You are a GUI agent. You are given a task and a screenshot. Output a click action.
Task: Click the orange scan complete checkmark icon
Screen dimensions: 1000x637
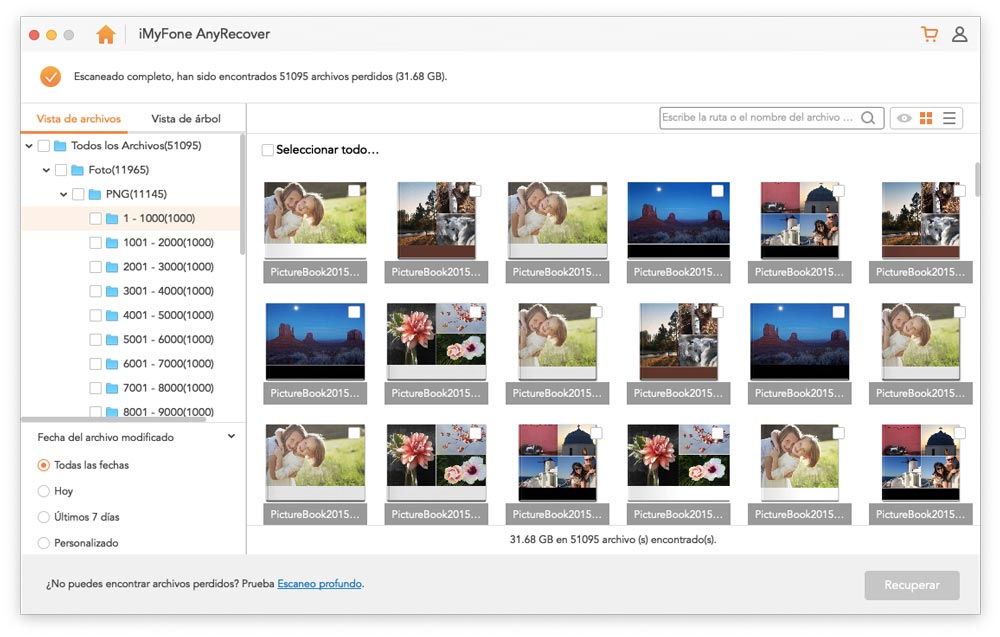pos(50,77)
